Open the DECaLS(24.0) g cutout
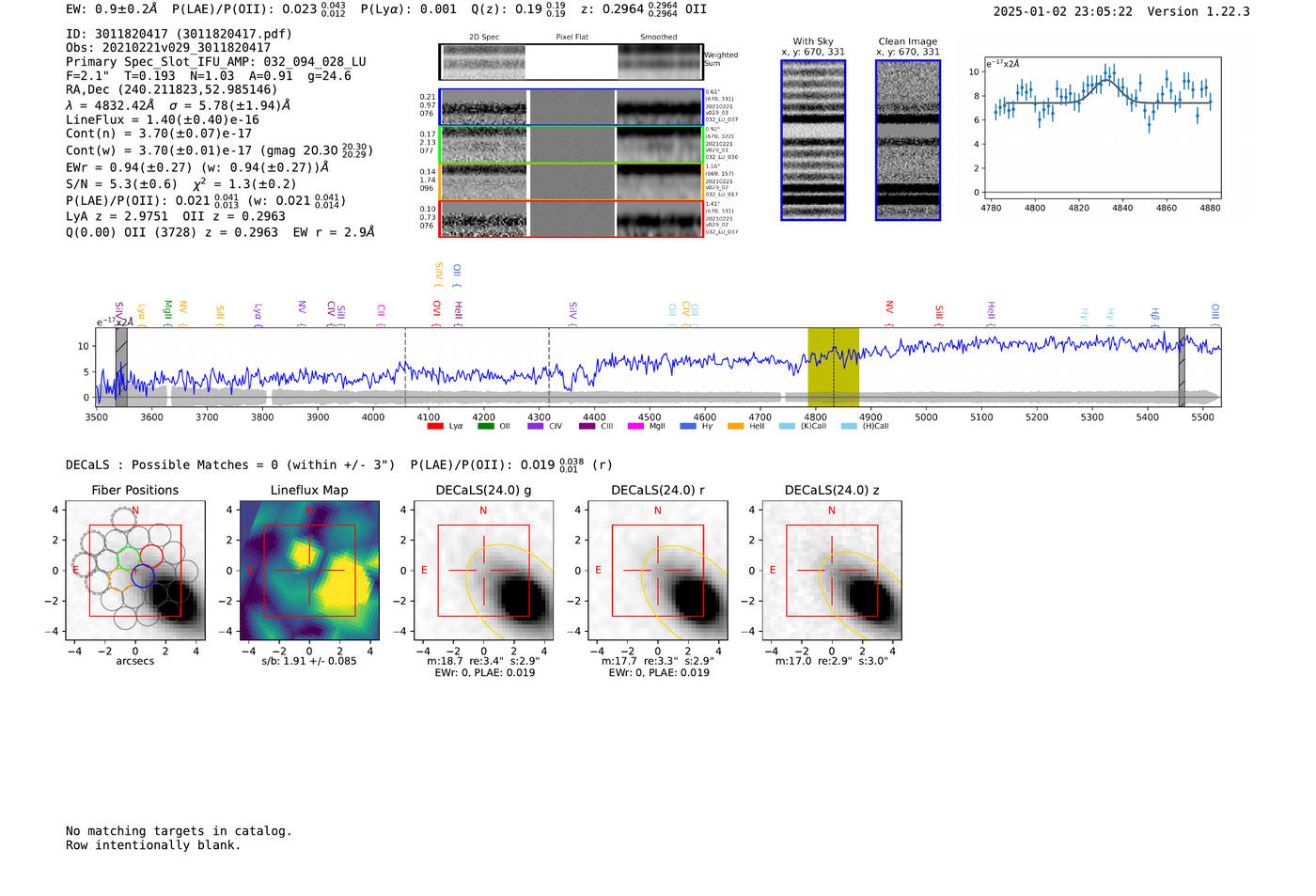Viewport: 1316px width, 896px height. click(483, 571)
